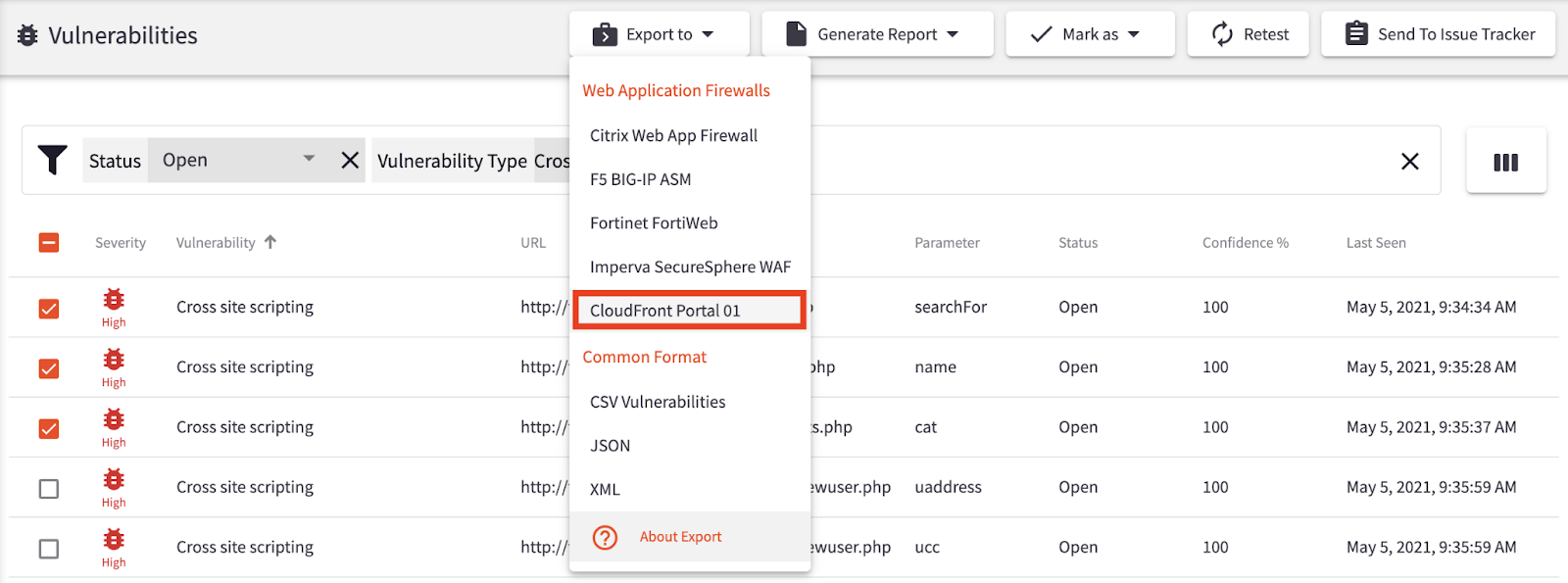The height and width of the screenshot is (583, 1568).
Task: Click the Export to button
Action: pos(659,34)
